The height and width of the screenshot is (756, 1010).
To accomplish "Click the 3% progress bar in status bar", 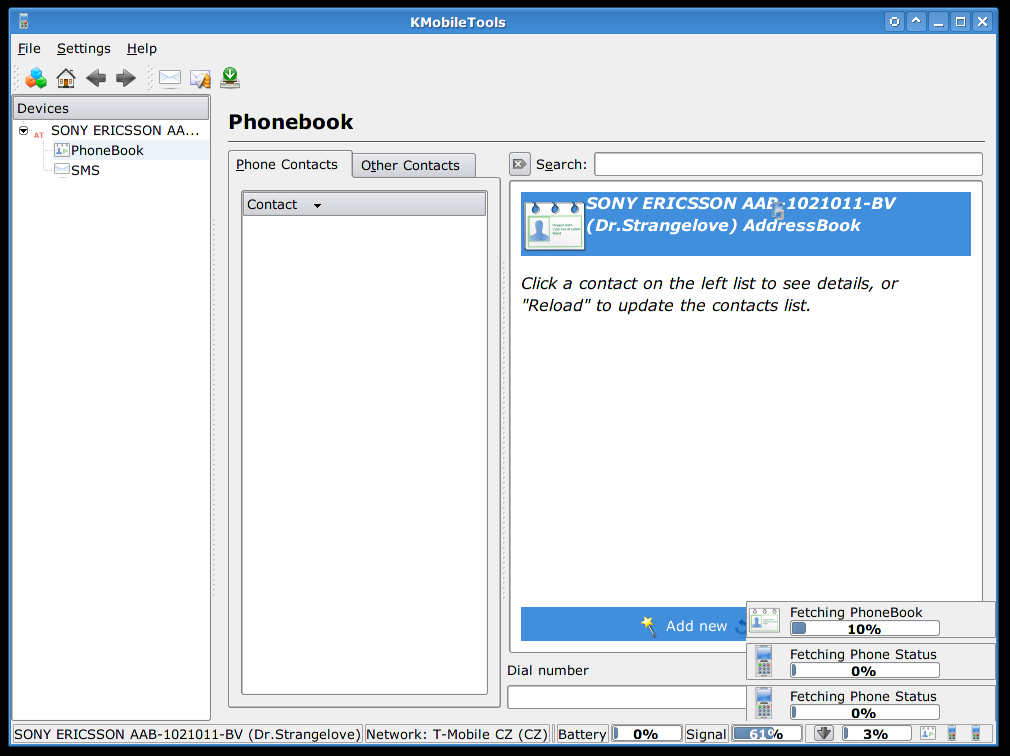I will pyautogui.click(x=877, y=733).
